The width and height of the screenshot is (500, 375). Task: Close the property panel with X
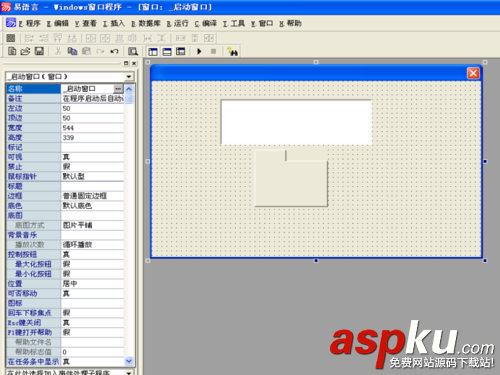(134, 63)
